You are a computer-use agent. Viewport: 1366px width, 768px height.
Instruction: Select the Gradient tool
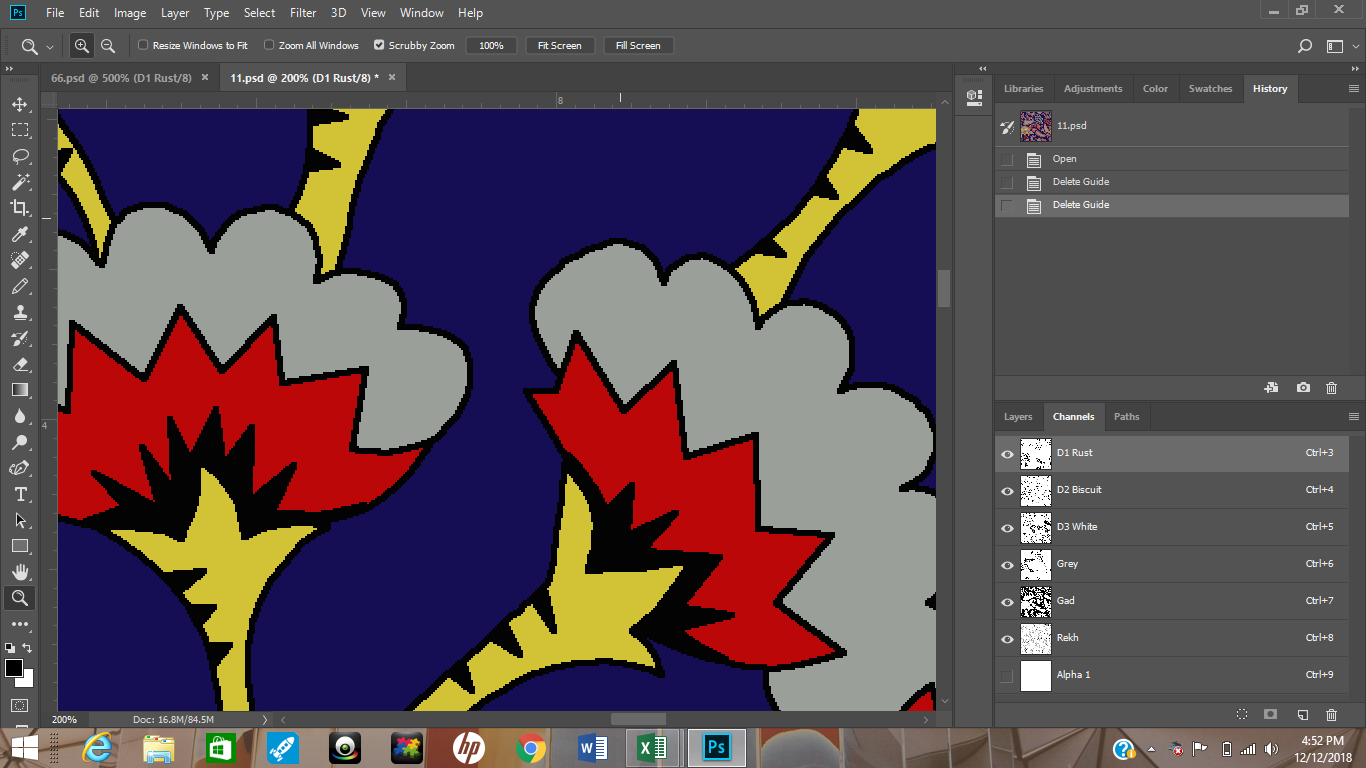point(19,390)
